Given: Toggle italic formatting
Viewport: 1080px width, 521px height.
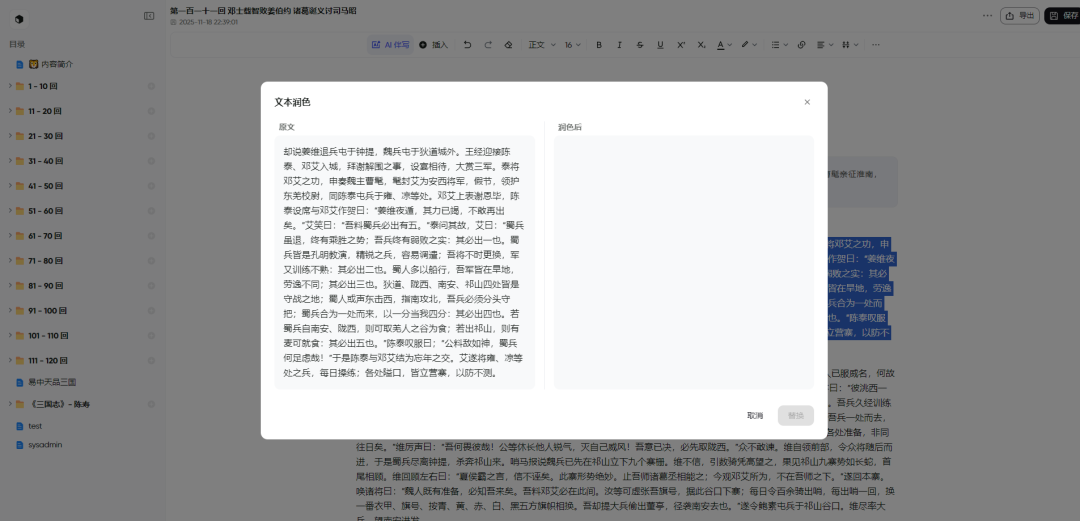Looking at the screenshot, I should tap(619, 45).
